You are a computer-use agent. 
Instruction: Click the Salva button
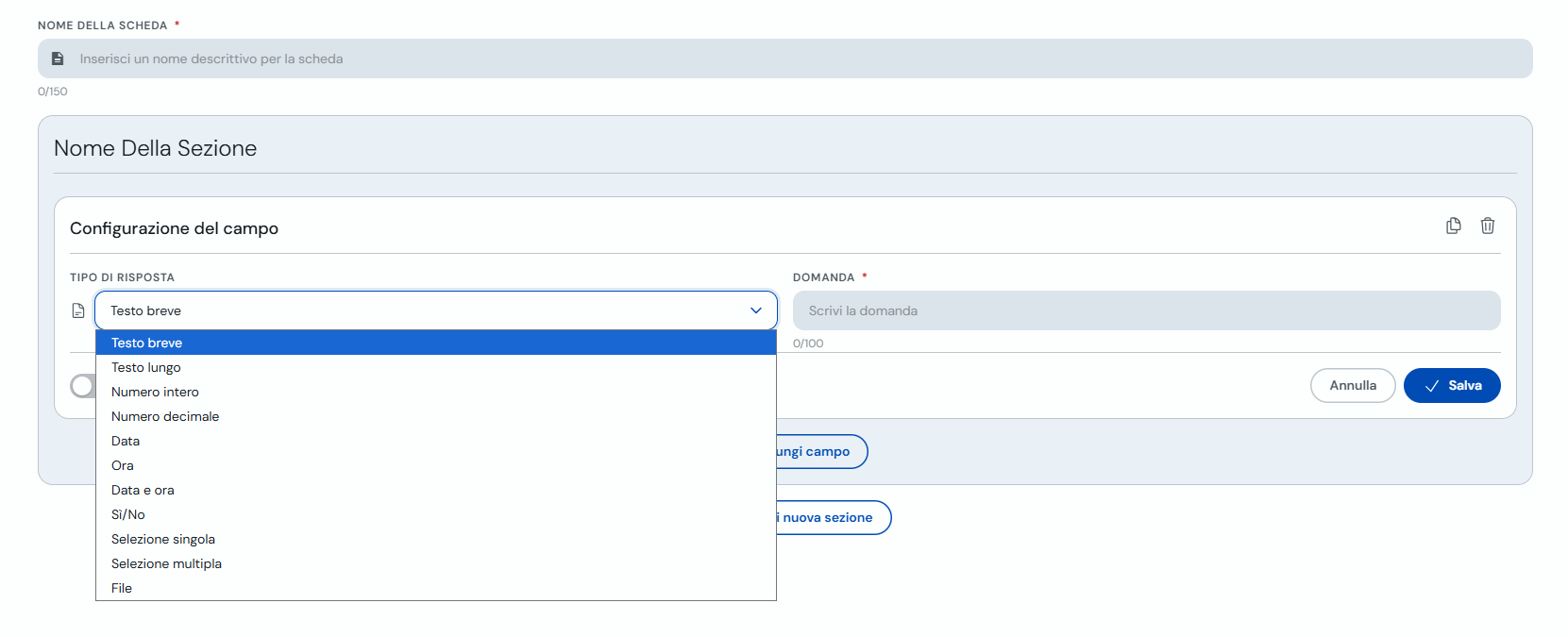1452,385
